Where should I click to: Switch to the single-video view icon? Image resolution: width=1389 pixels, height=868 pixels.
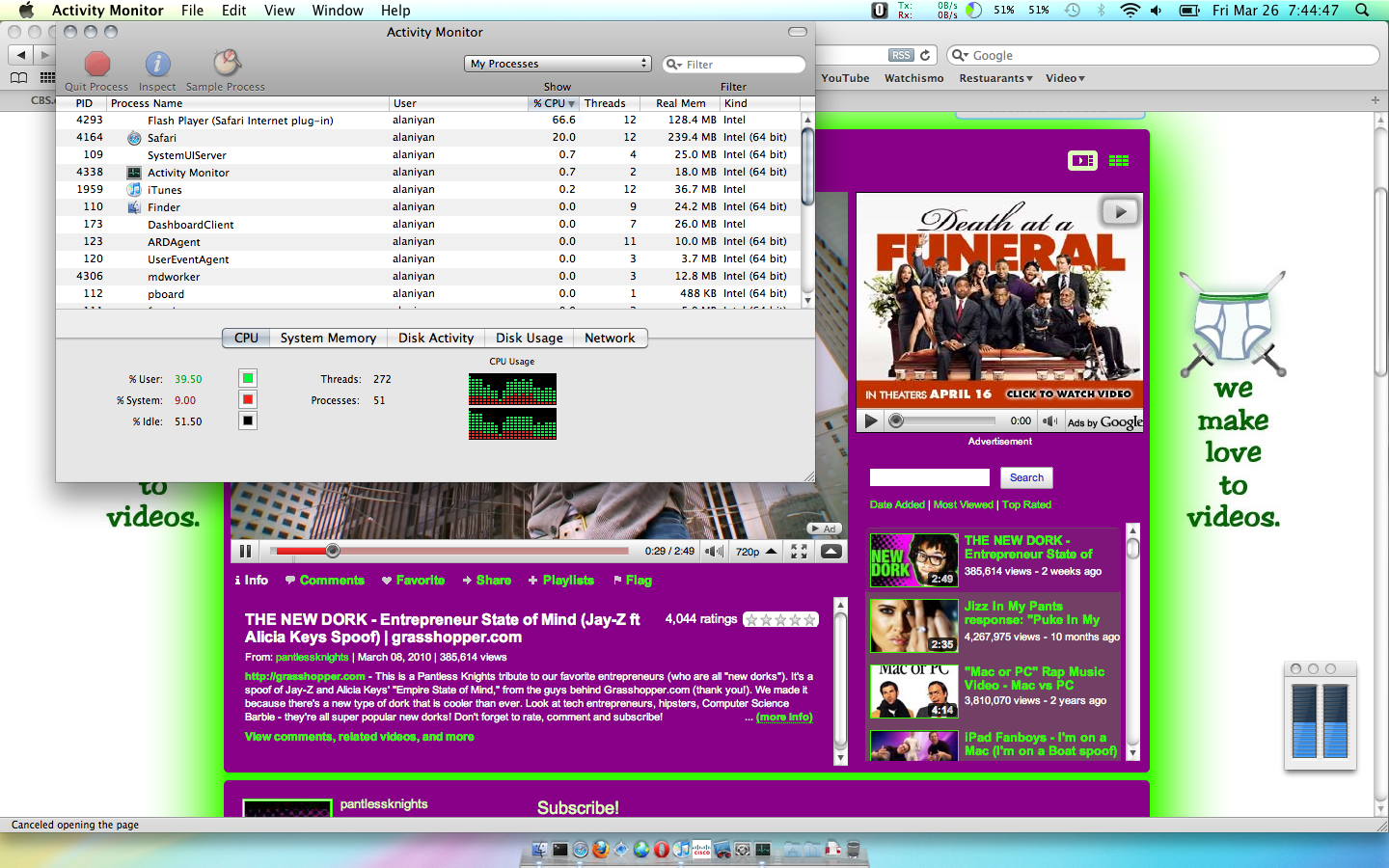click(x=1082, y=161)
